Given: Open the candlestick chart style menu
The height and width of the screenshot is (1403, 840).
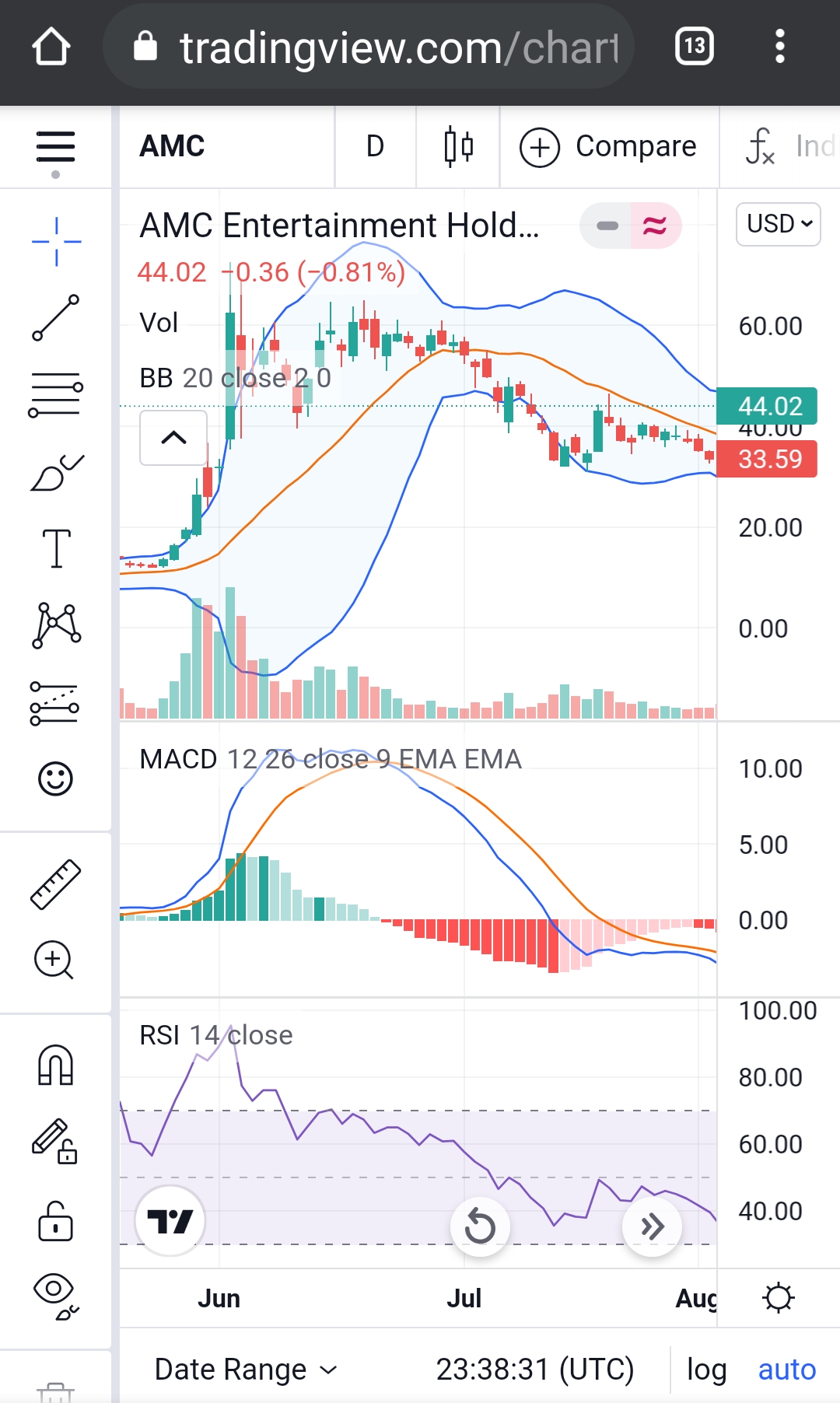Looking at the screenshot, I should tap(459, 146).
